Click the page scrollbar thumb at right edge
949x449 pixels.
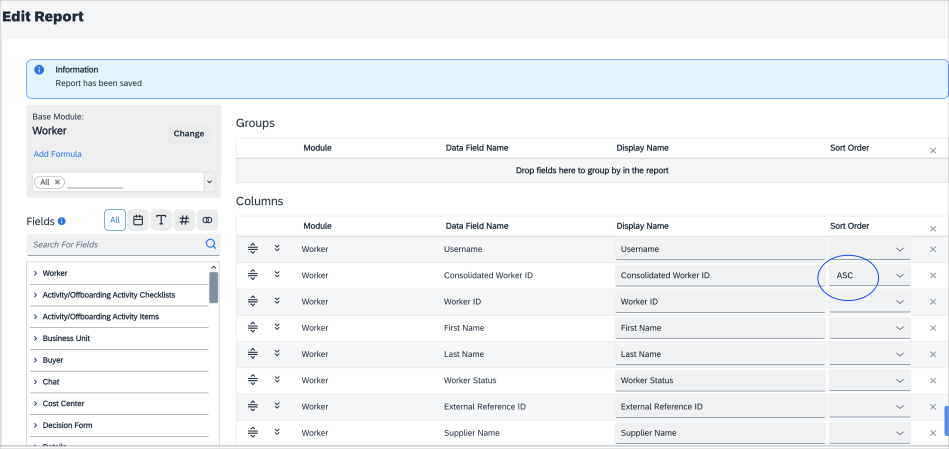[x=947, y=421]
